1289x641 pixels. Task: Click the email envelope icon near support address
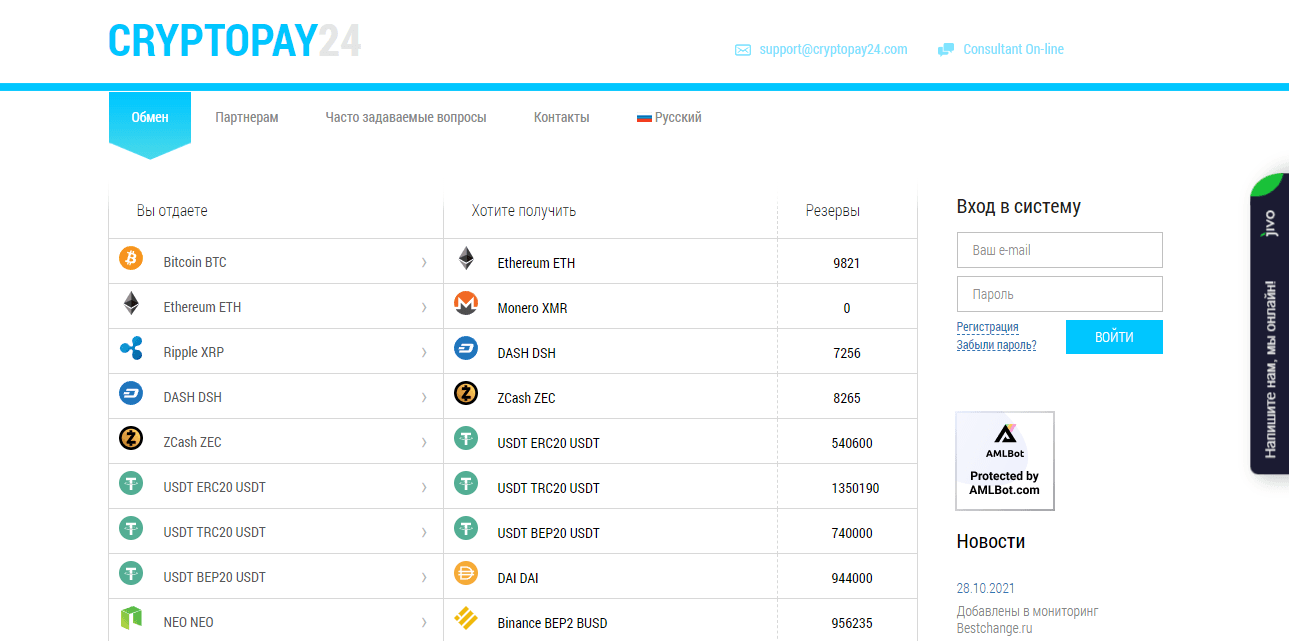tap(740, 48)
